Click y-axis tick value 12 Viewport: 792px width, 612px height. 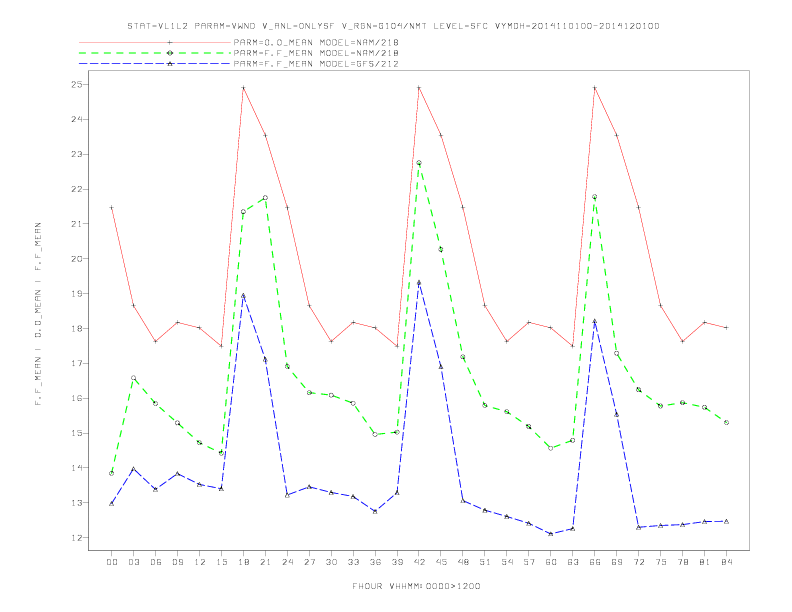77,537
